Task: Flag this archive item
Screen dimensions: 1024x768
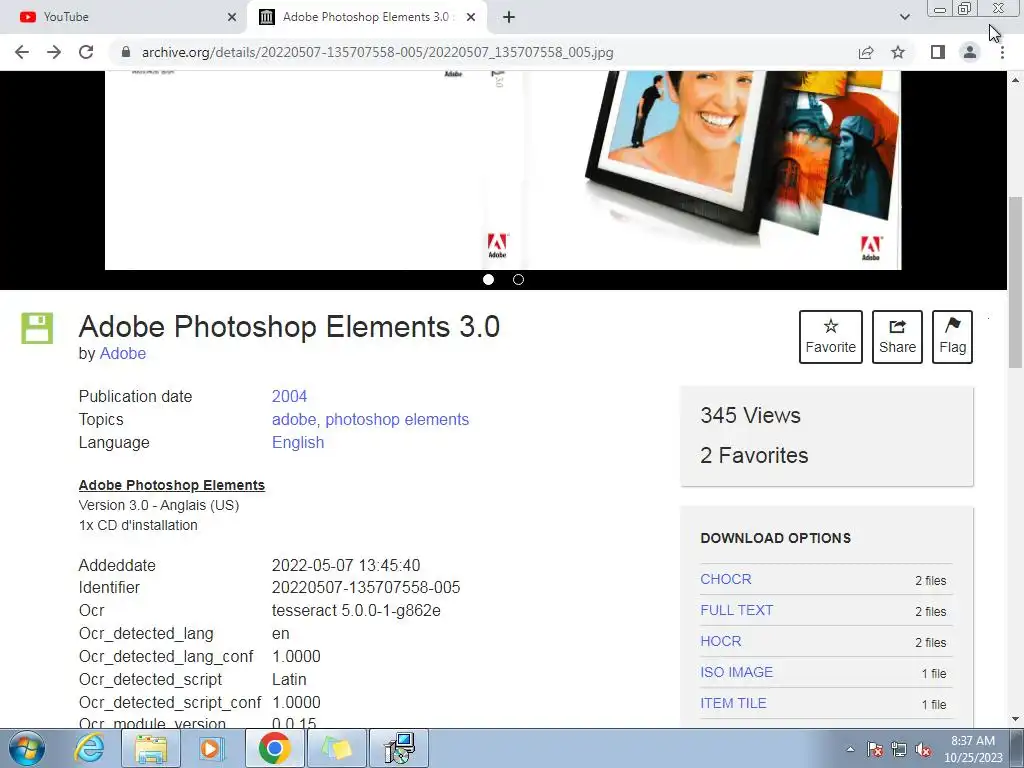Action: pyautogui.click(x=952, y=337)
